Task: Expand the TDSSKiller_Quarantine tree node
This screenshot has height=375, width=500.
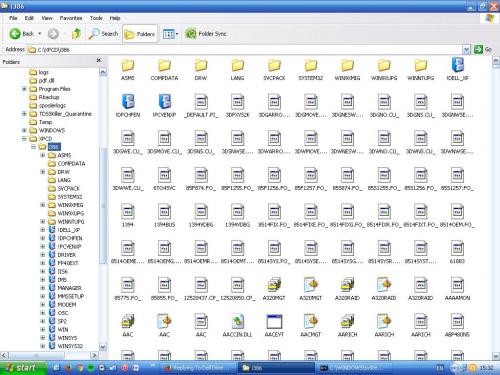Action: pyautogui.click(x=24, y=114)
